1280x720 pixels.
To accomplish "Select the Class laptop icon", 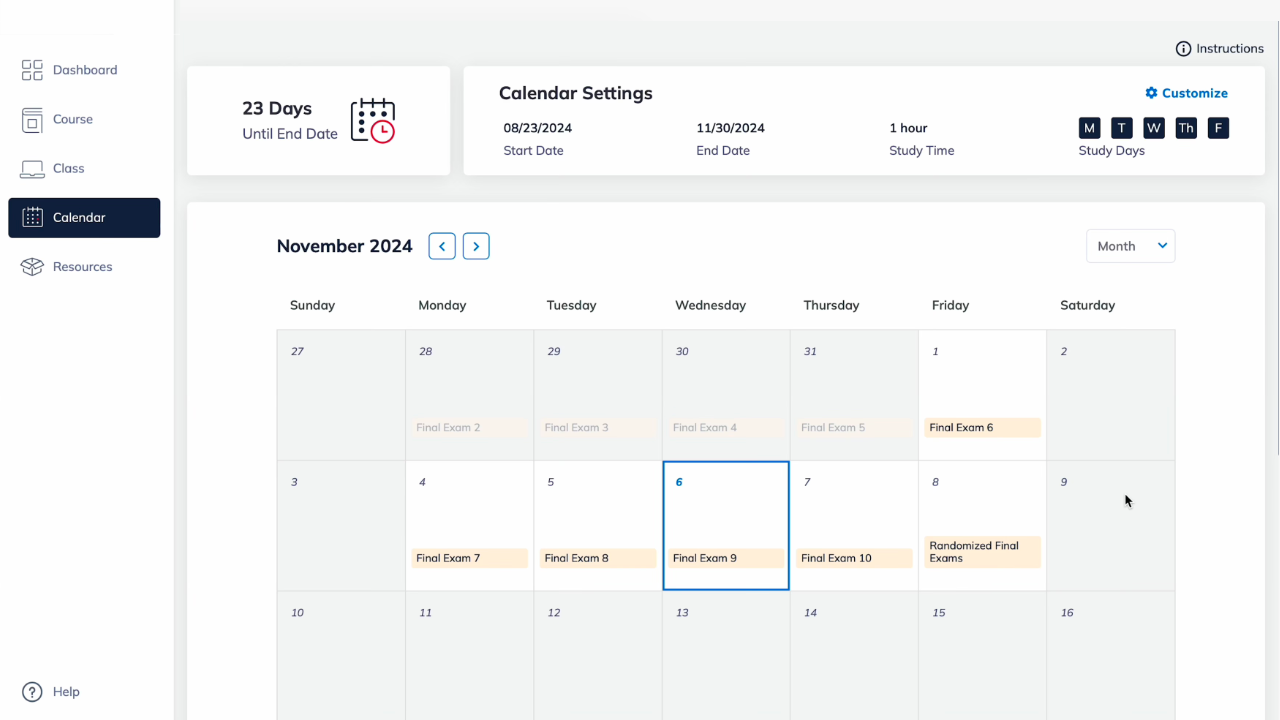I will [32, 168].
